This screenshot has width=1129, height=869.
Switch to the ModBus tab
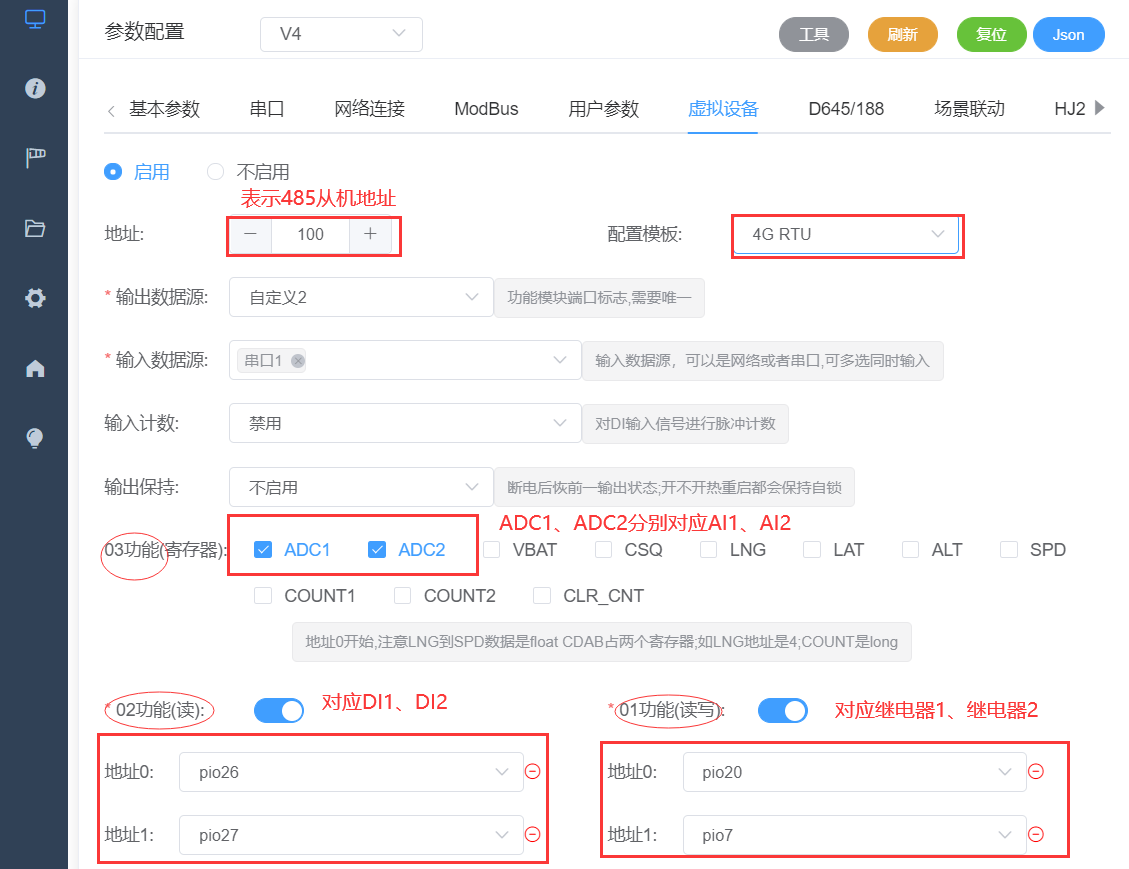(x=486, y=109)
